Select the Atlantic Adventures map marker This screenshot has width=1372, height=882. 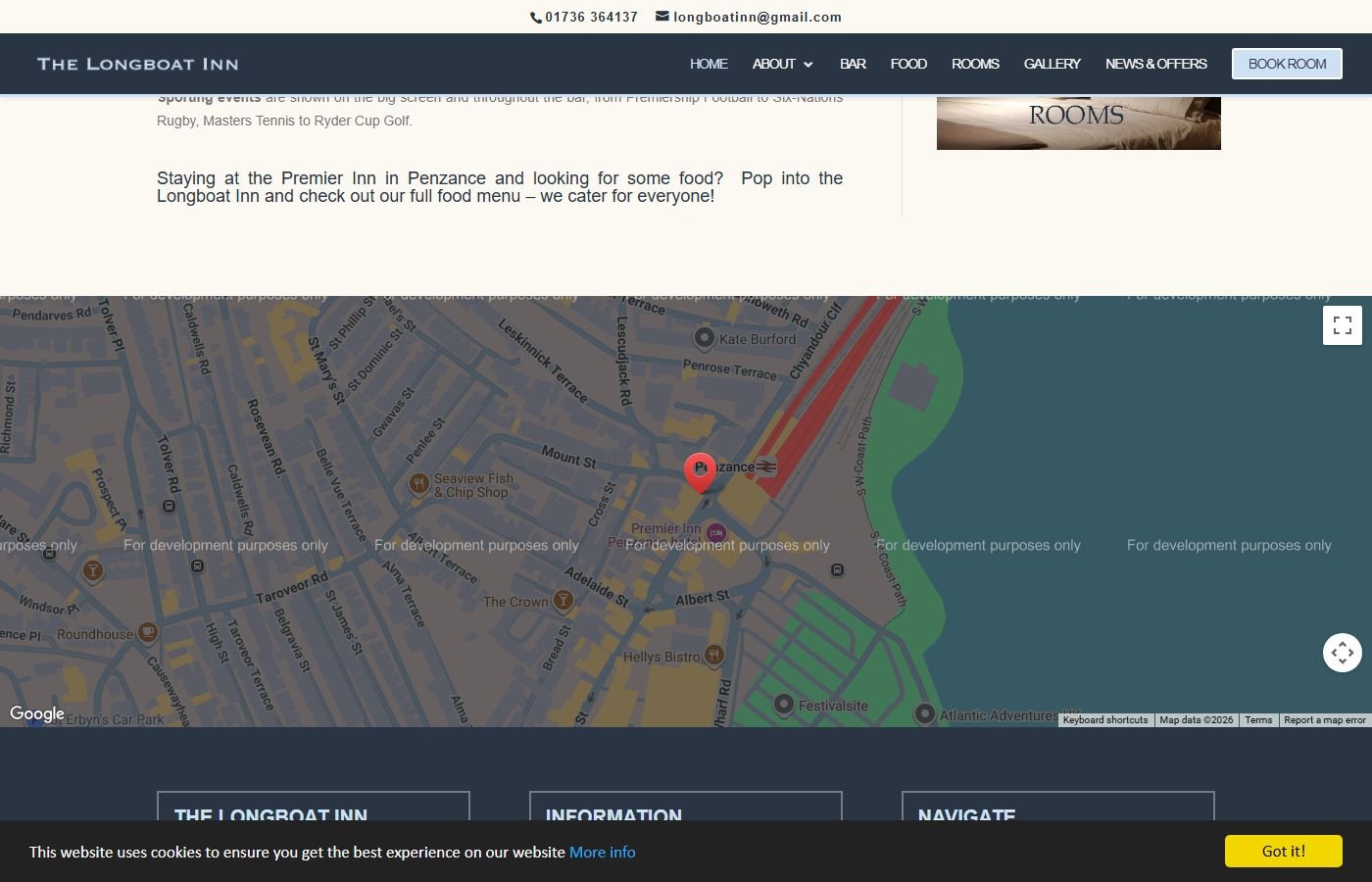click(924, 714)
